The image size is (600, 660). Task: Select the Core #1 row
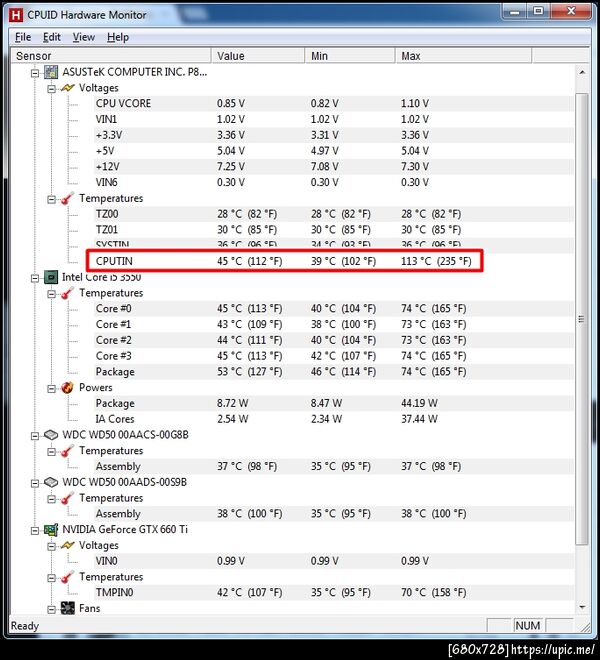click(x=334, y=325)
